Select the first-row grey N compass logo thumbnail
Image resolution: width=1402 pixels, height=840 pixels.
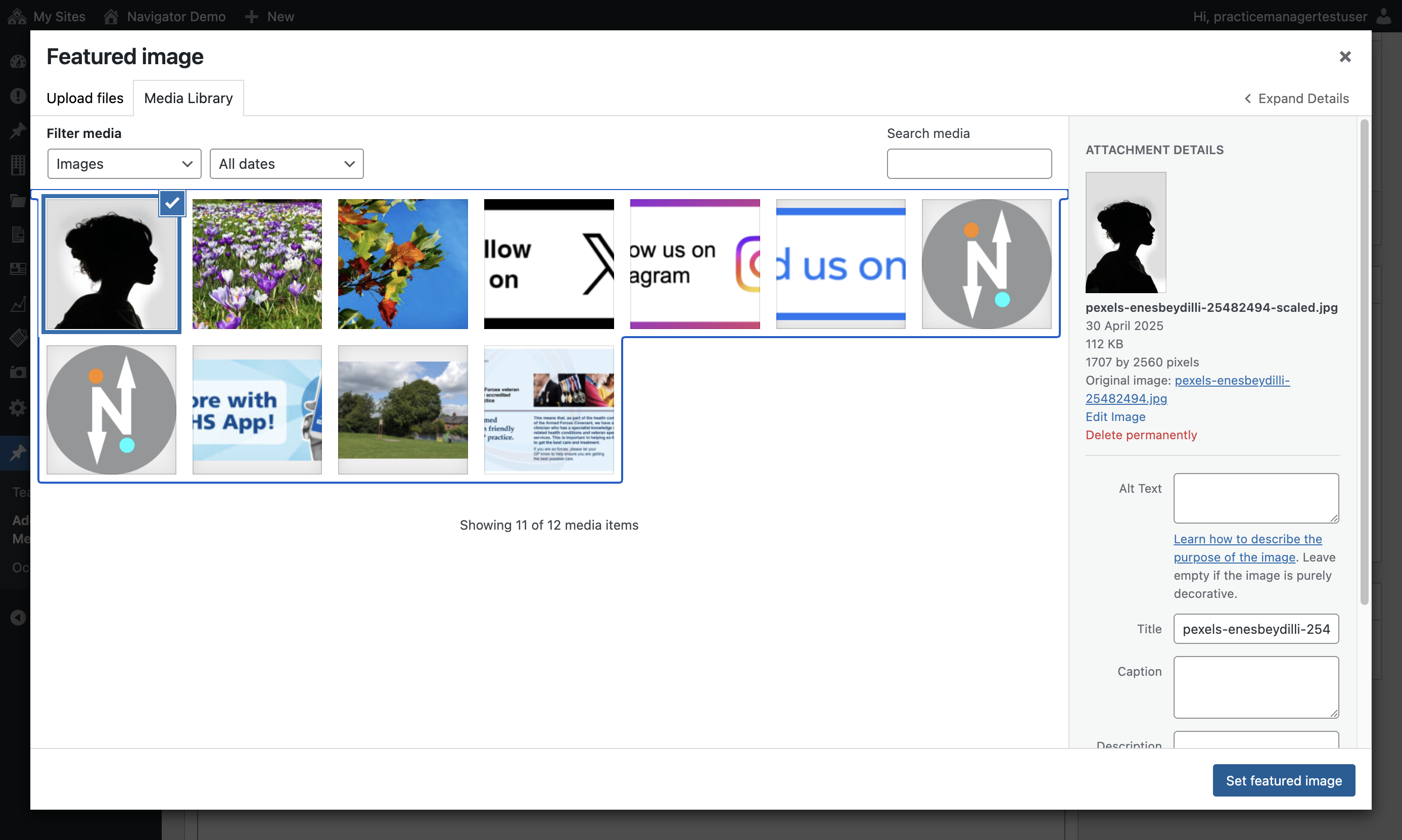[987, 264]
